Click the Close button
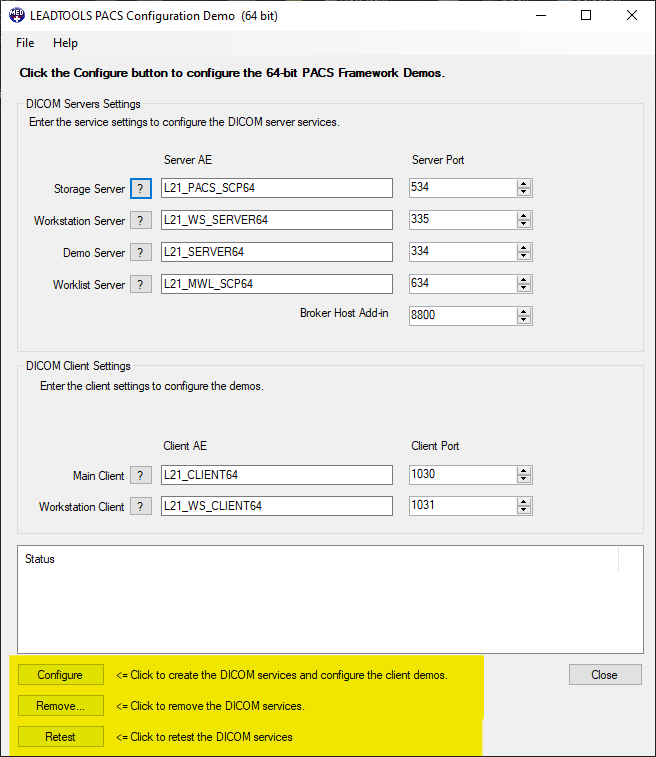656x757 pixels. 605,674
